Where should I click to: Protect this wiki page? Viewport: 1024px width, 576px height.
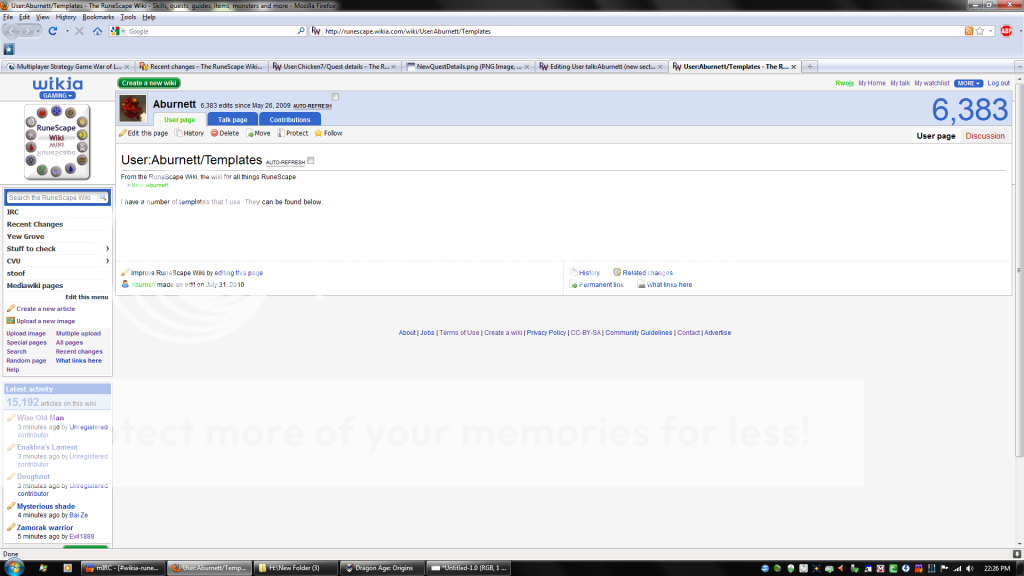[293, 133]
